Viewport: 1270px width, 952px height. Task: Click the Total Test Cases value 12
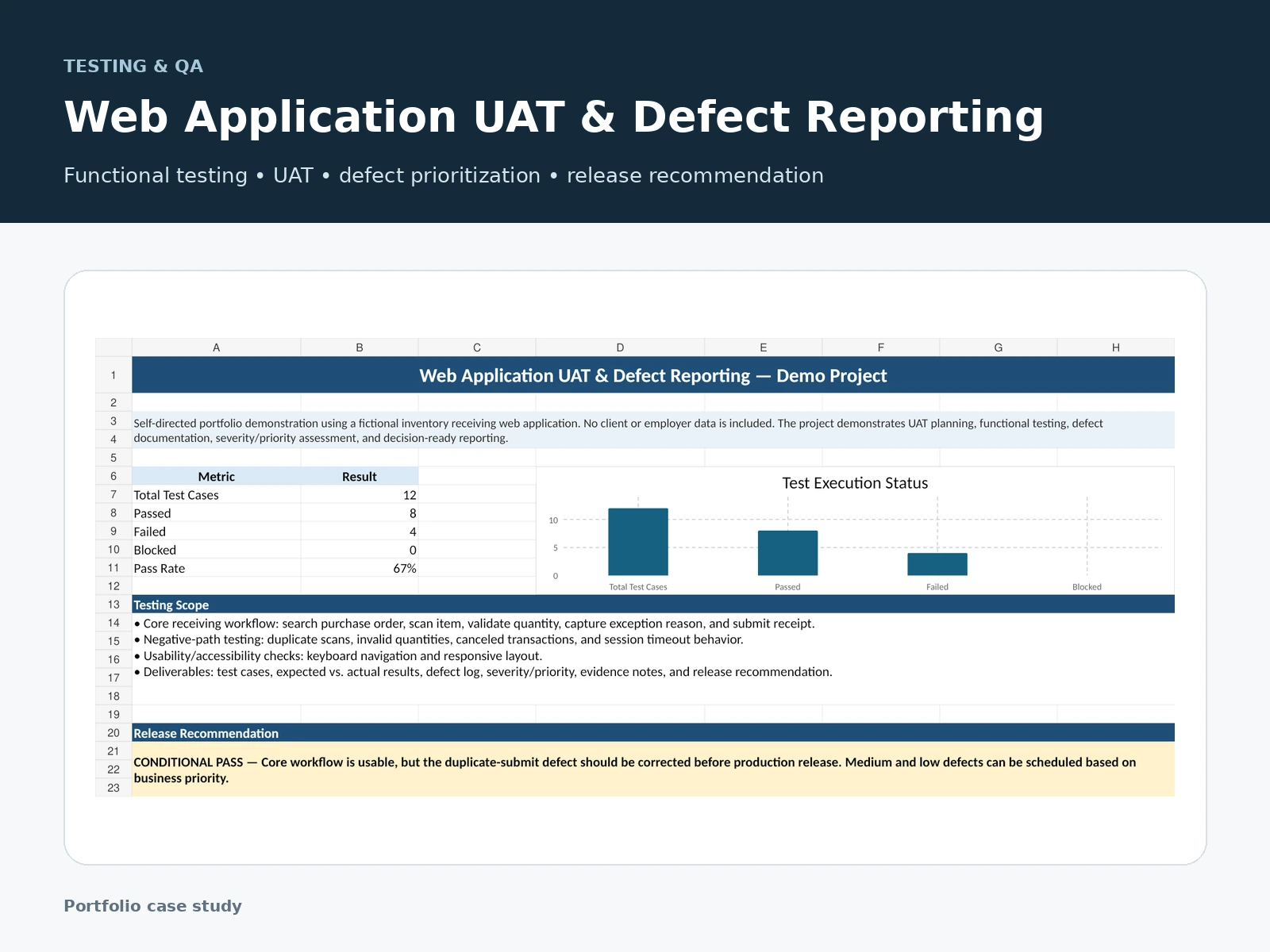tap(360, 495)
